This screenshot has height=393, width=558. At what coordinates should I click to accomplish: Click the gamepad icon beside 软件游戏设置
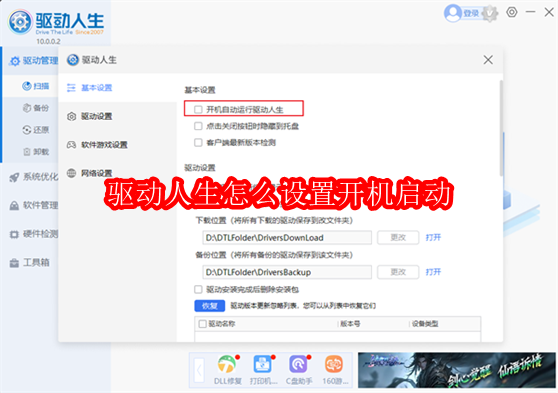tap(72, 145)
